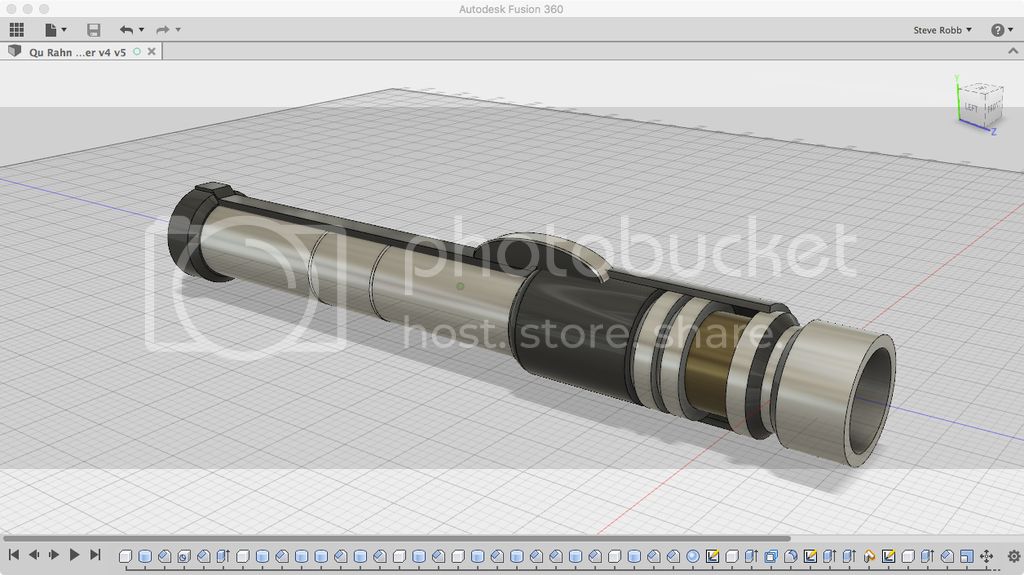Screen dimensions: 1024x575
Task: Undo the last action
Action: [x=126, y=29]
